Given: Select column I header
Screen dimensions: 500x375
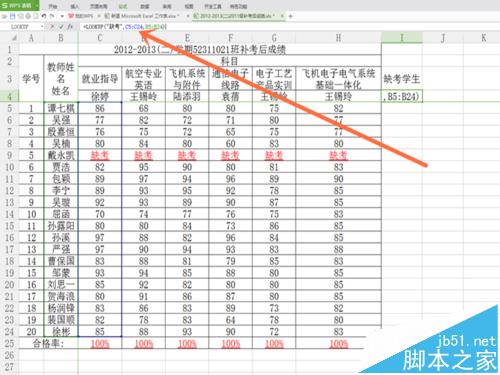Looking at the screenshot, I should pyautogui.click(x=402, y=38).
